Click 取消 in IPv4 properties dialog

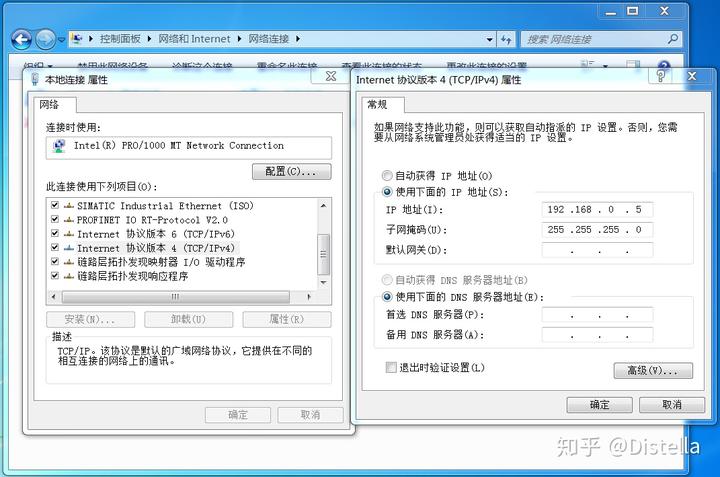coord(672,405)
